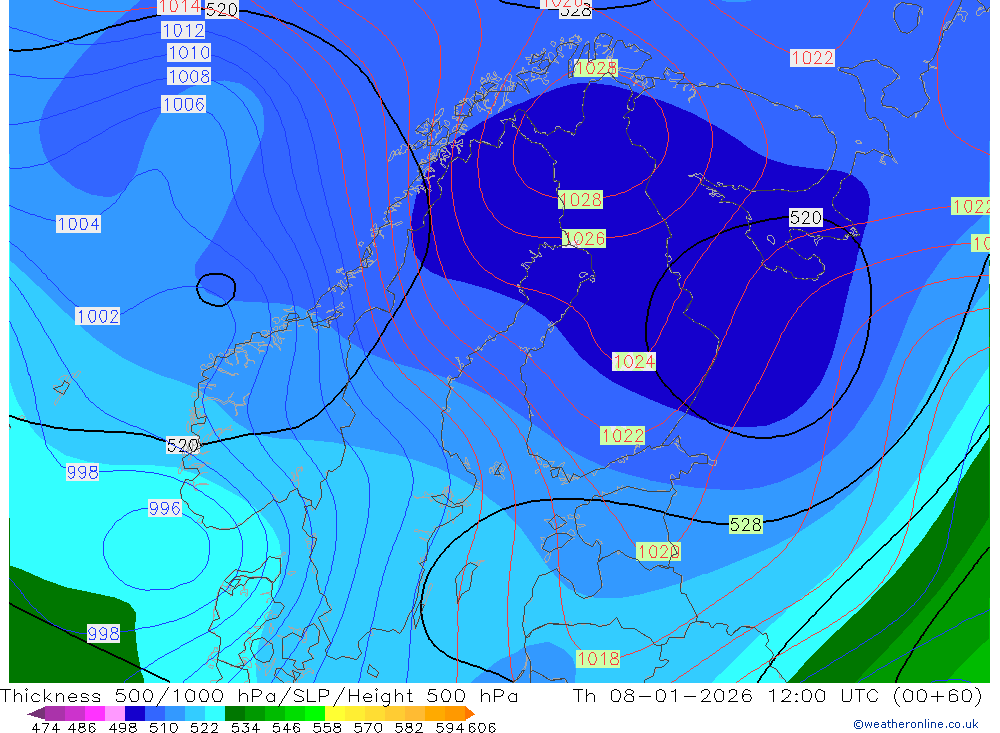Click the 486 legend value

[81, 727]
